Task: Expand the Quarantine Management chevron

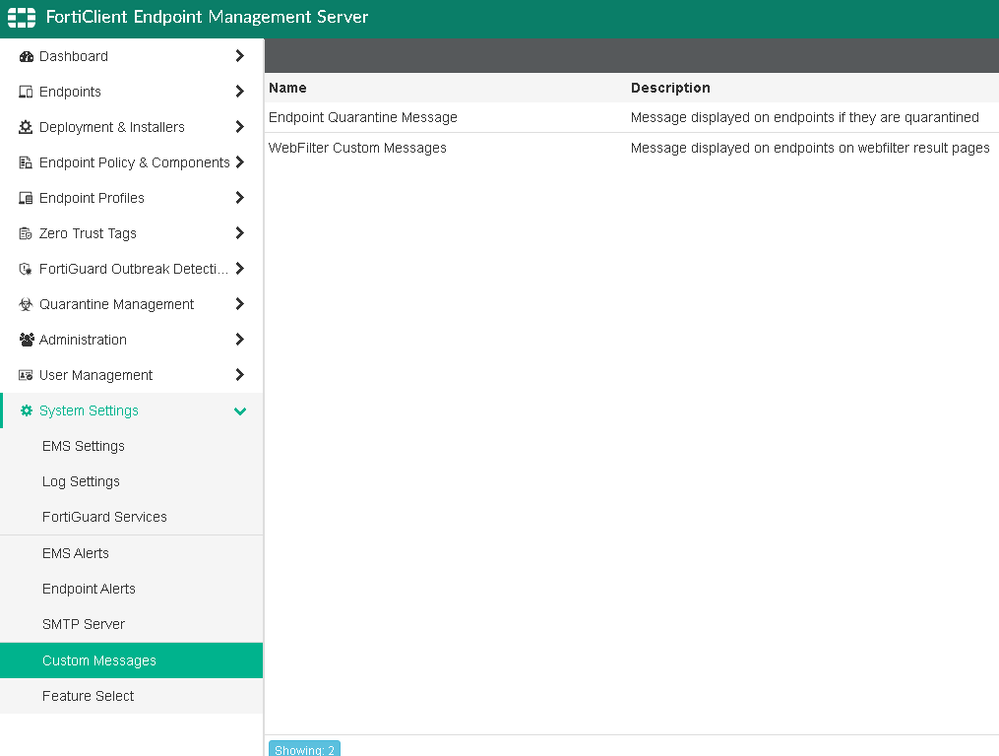Action: [240, 304]
